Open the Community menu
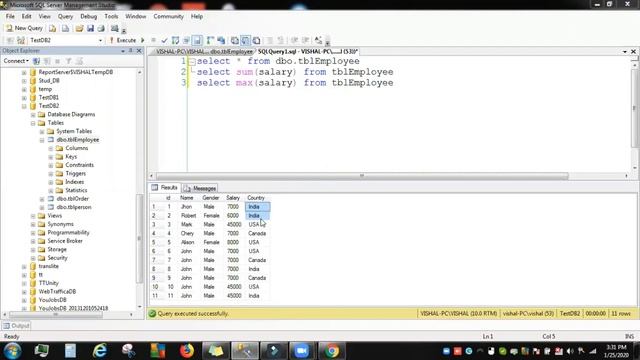The height and width of the screenshot is (360, 640). pos(169,16)
